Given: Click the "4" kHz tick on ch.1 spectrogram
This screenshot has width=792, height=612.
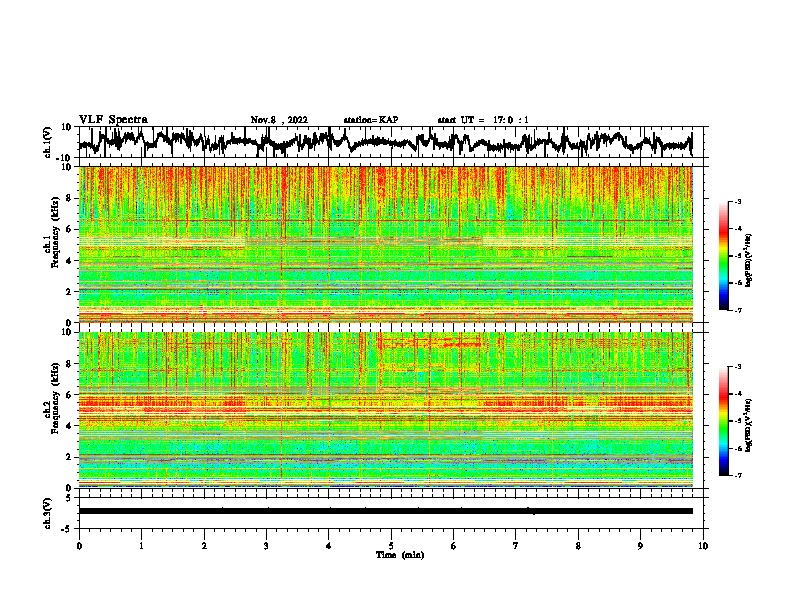Looking at the screenshot, I should (x=69, y=261).
